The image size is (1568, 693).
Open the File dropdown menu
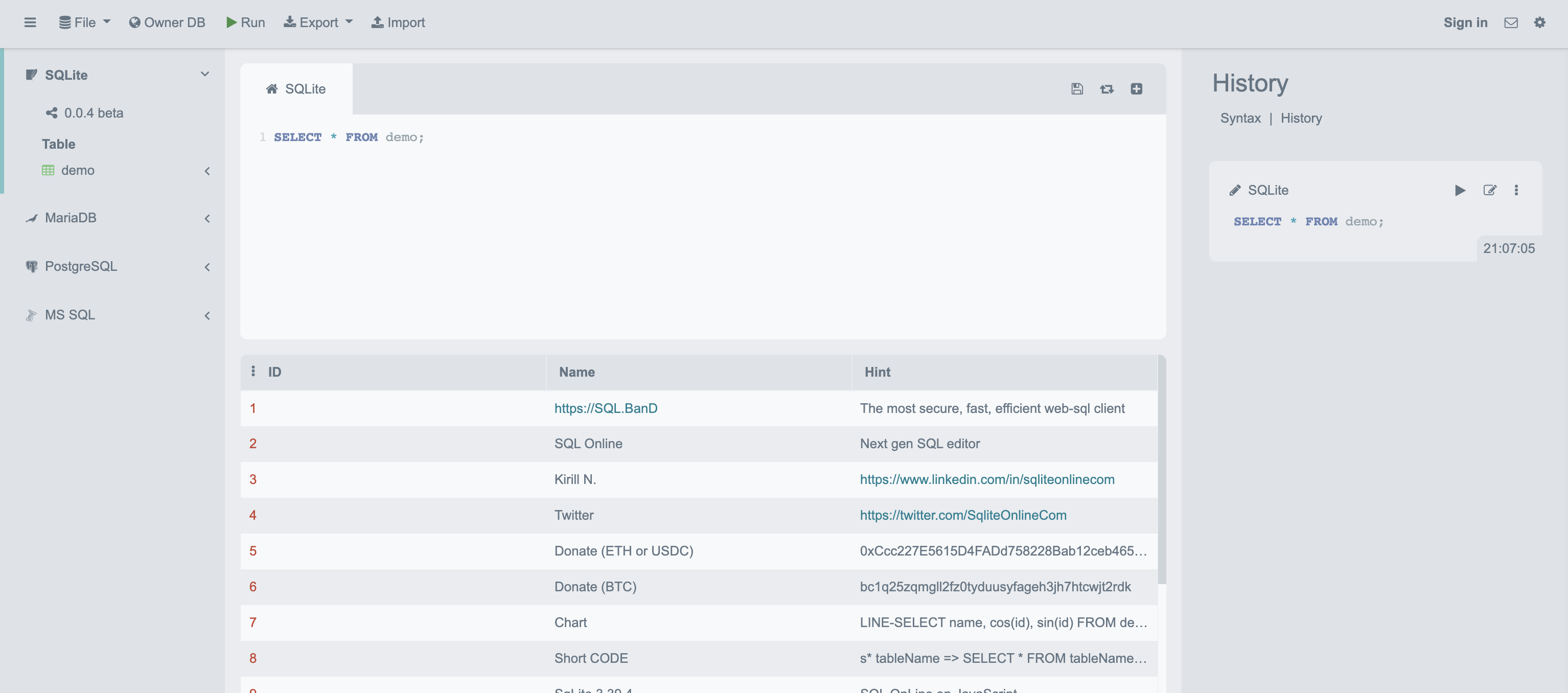point(85,22)
